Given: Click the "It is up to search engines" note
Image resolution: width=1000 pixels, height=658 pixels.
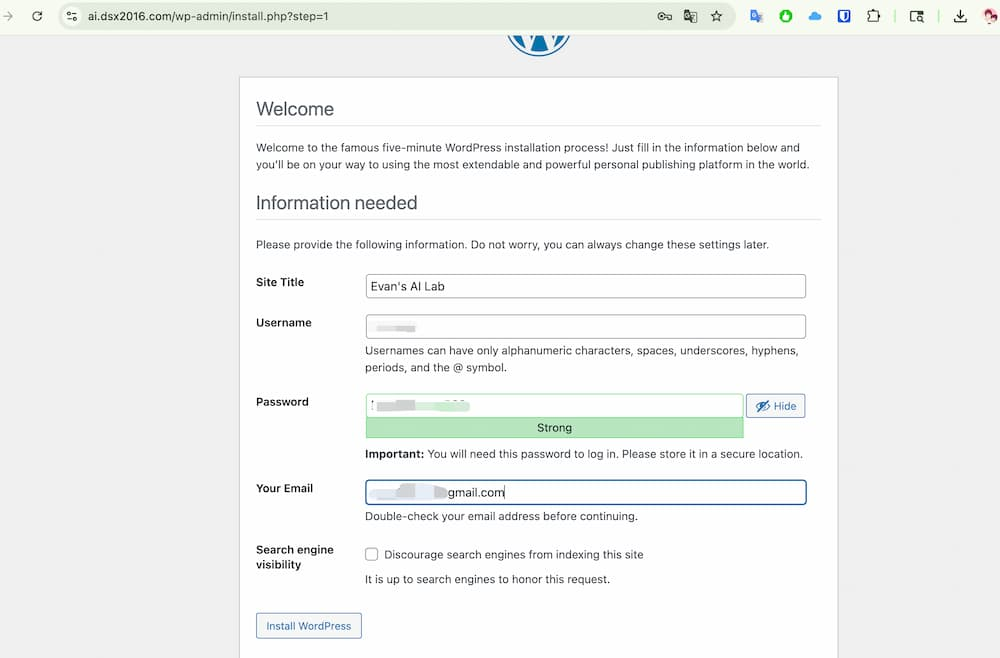Looking at the screenshot, I should (487, 580).
